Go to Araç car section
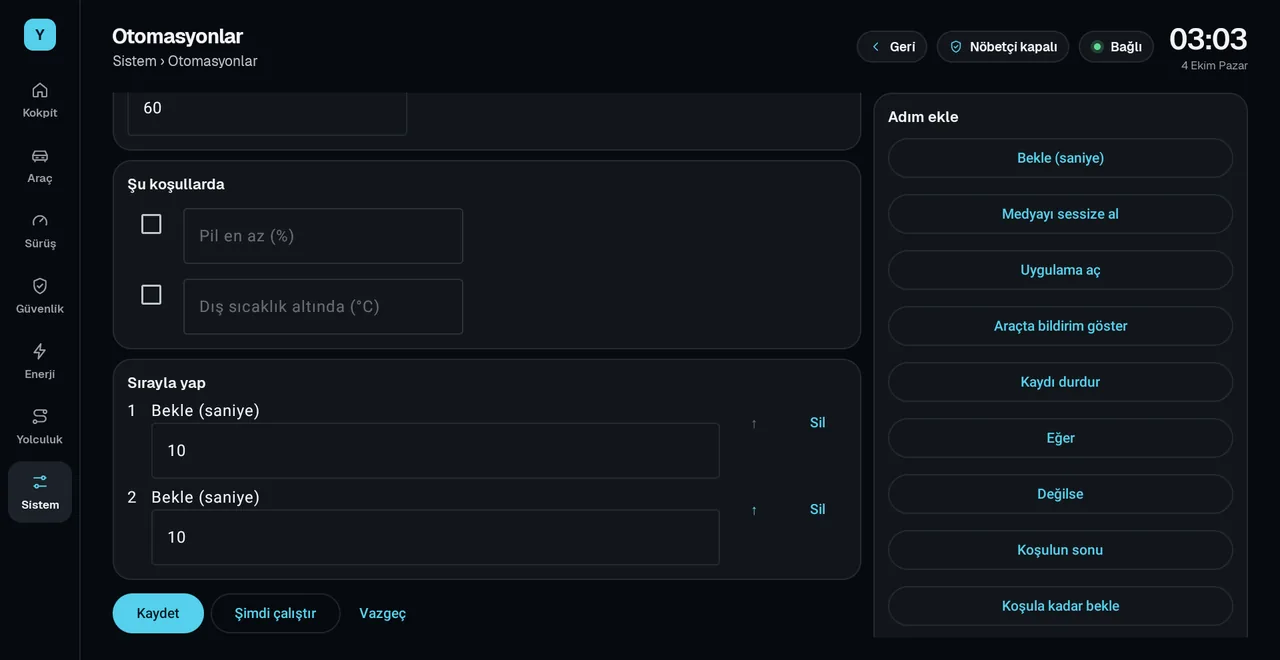1280x660 pixels. click(x=40, y=165)
